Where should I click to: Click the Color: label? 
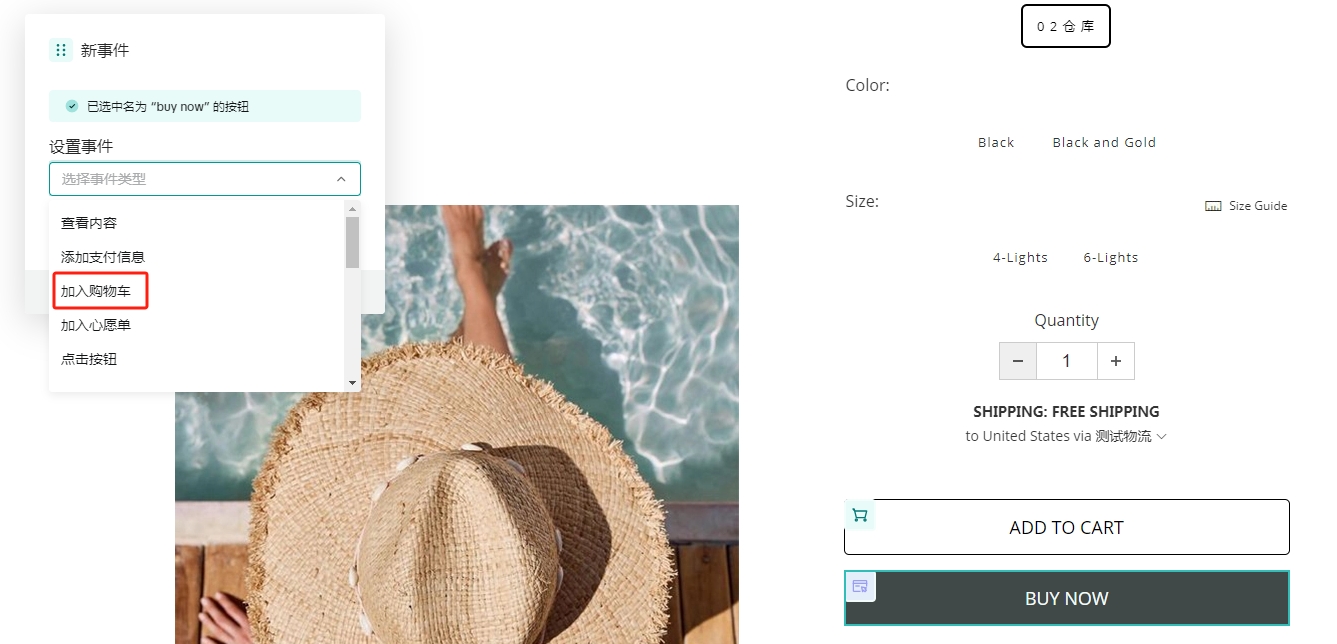868,86
